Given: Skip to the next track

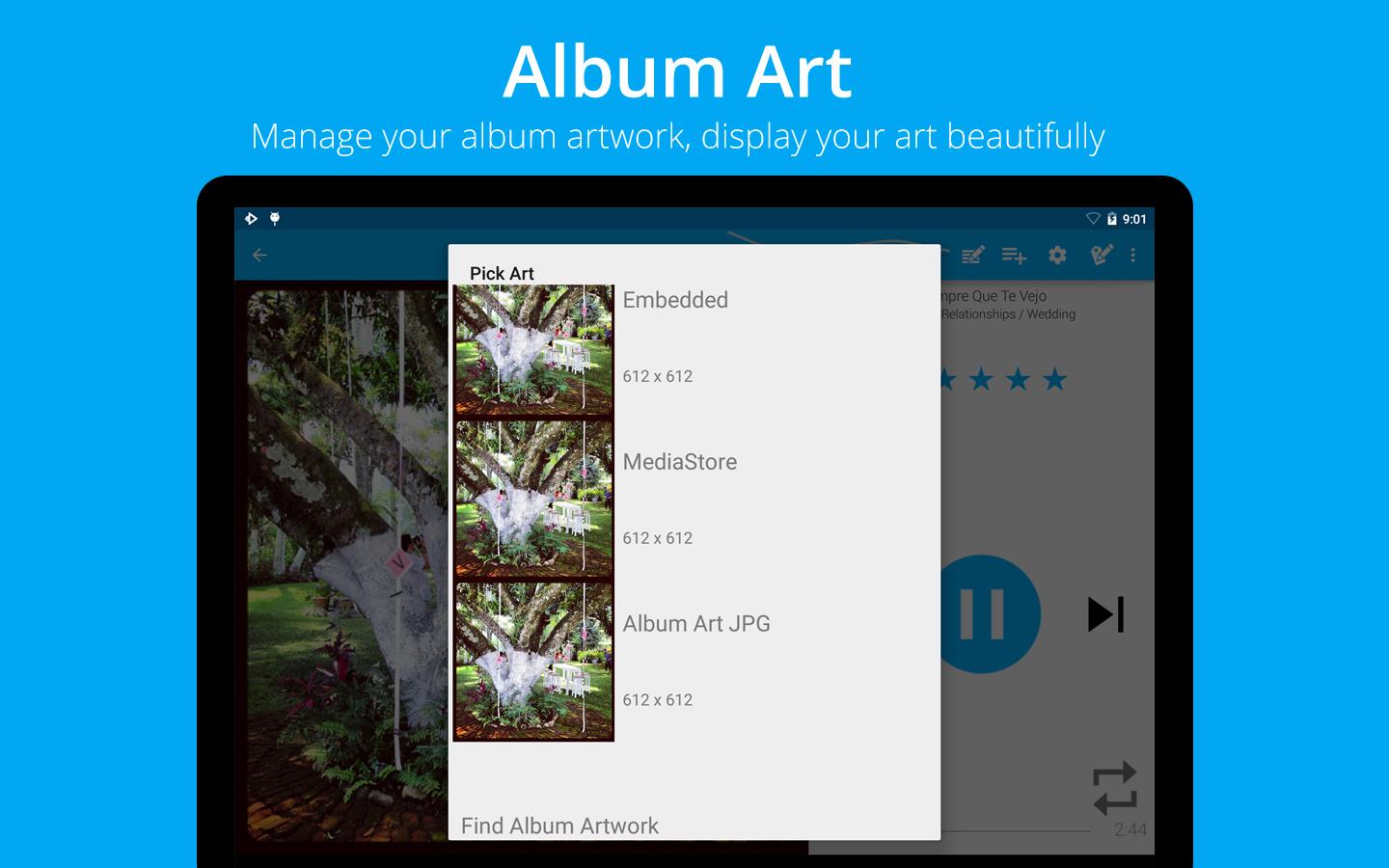Looking at the screenshot, I should pyautogui.click(x=1105, y=614).
